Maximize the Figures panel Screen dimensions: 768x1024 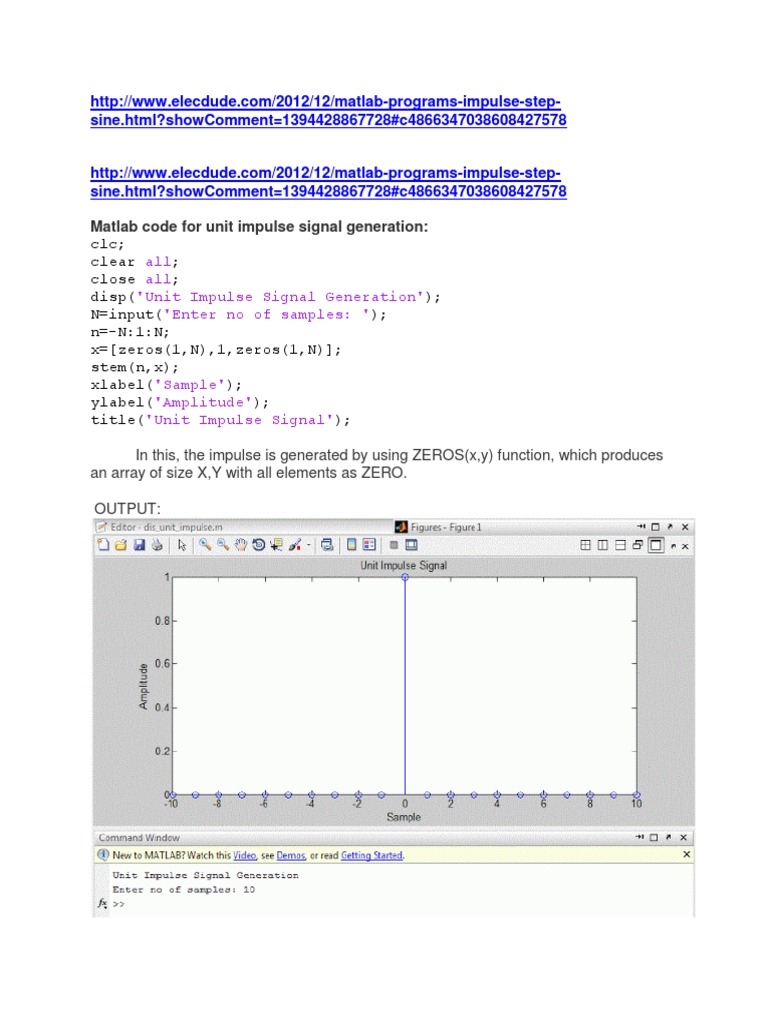(x=656, y=526)
